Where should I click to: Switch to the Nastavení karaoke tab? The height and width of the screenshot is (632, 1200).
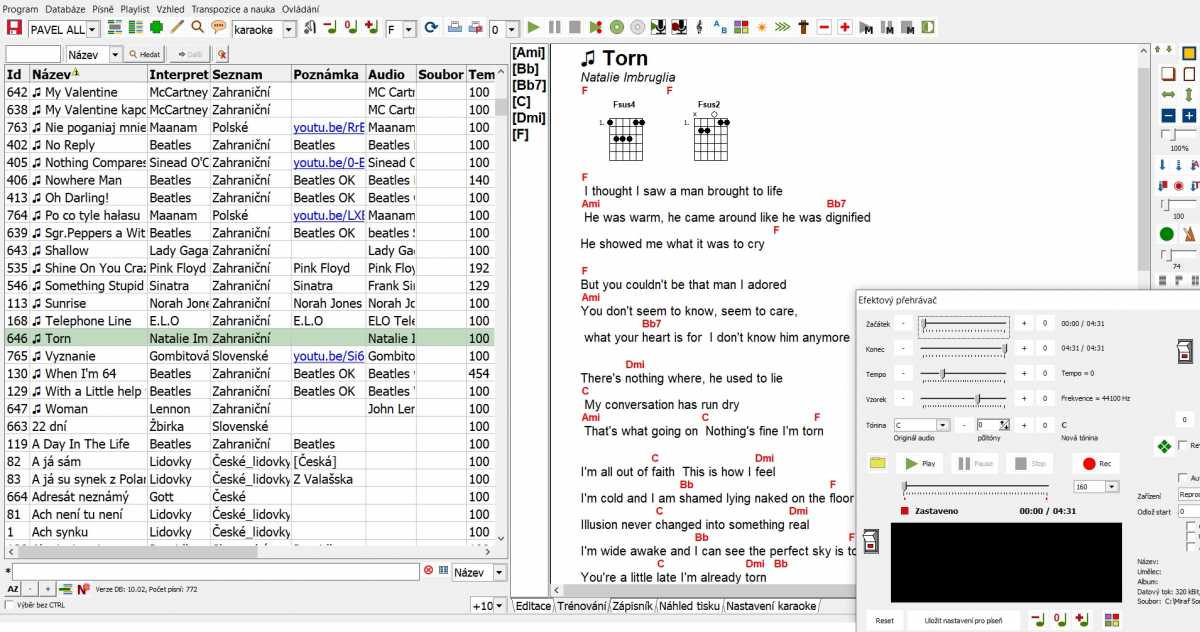coord(770,606)
